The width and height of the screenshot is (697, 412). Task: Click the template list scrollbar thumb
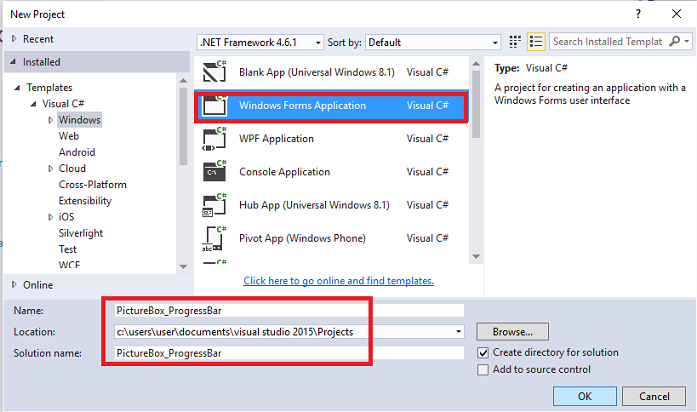(x=476, y=104)
